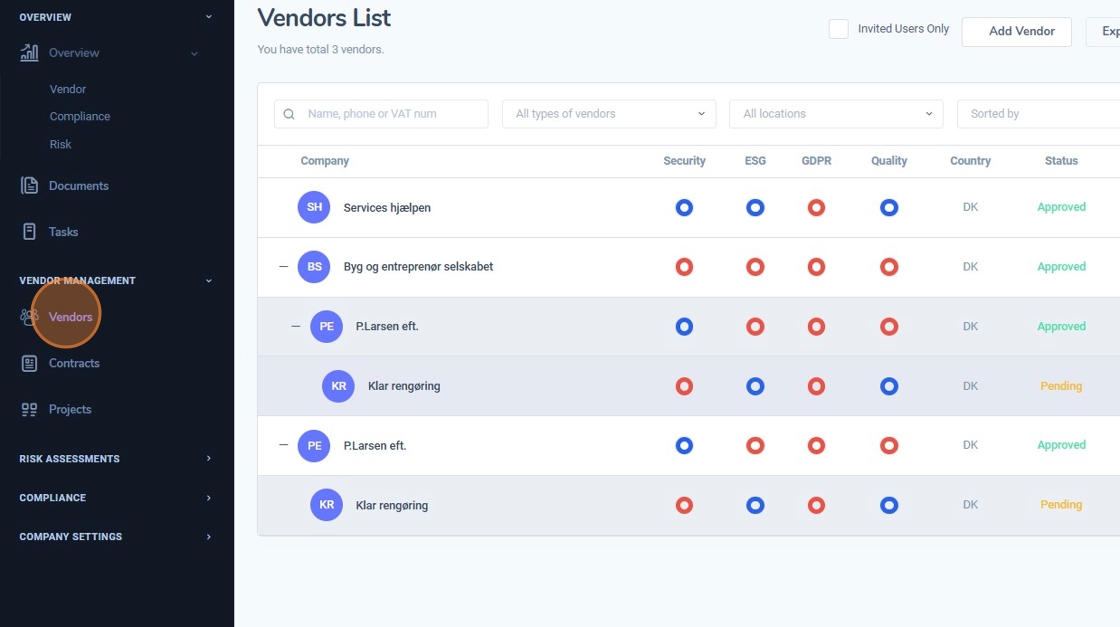Viewport: 1120px width, 627px height.
Task: Click the highlighted Vendors icon
Action: coord(28,315)
